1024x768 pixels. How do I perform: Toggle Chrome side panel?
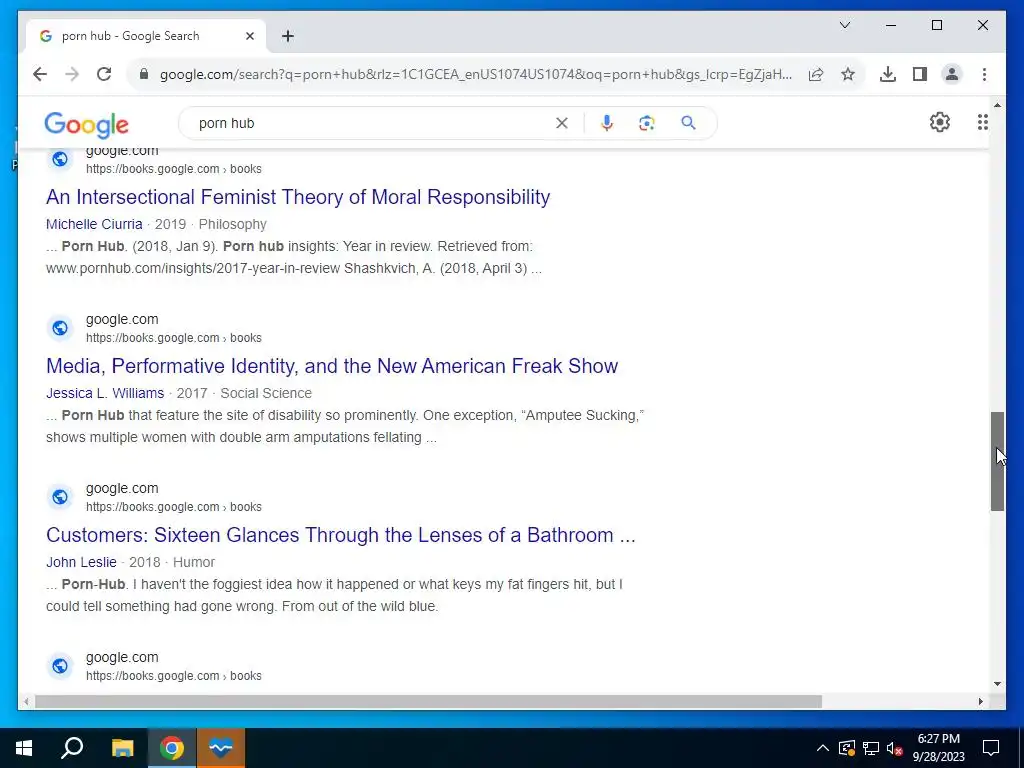click(920, 74)
